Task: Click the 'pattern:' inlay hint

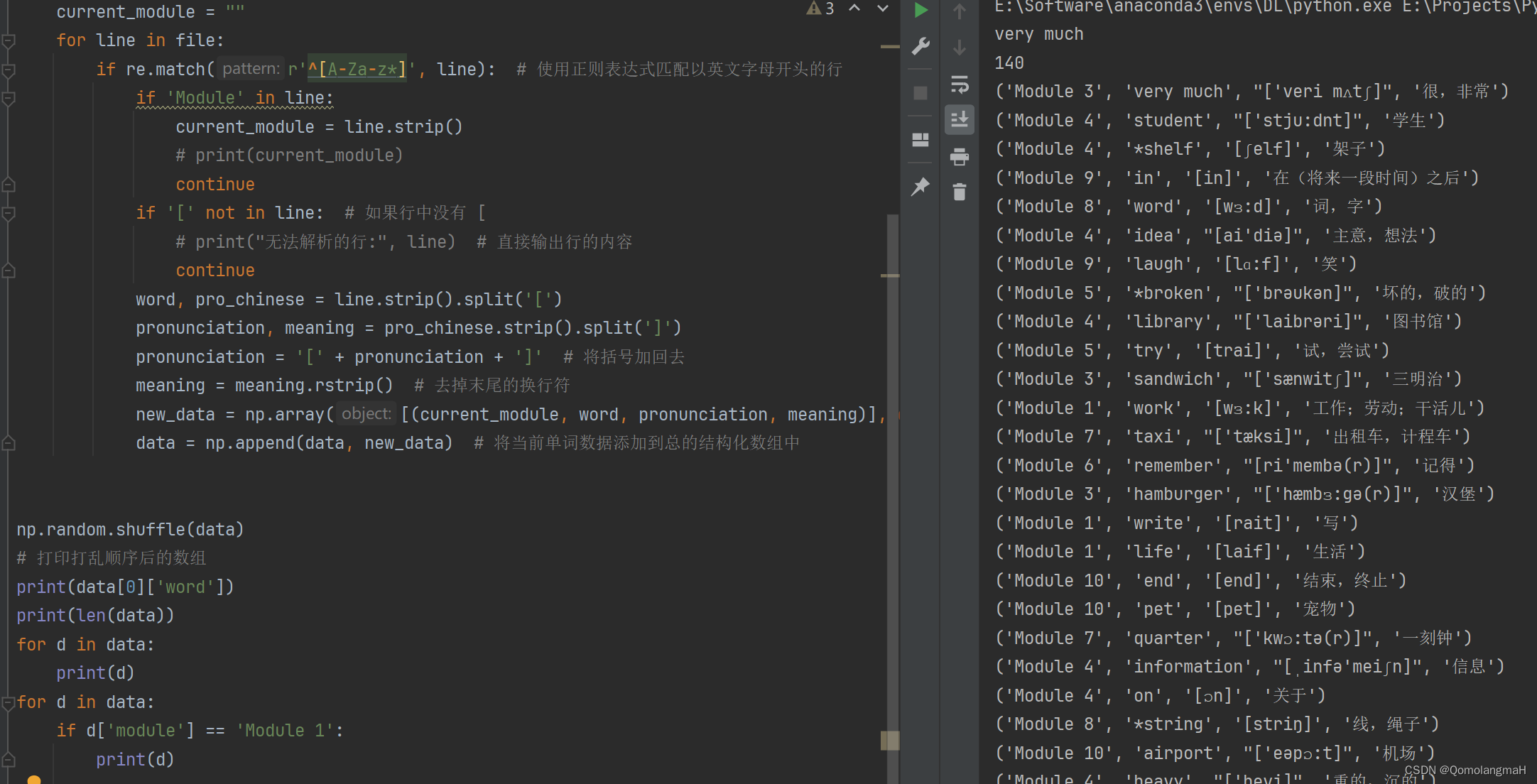Action: (x=251, y=69)
